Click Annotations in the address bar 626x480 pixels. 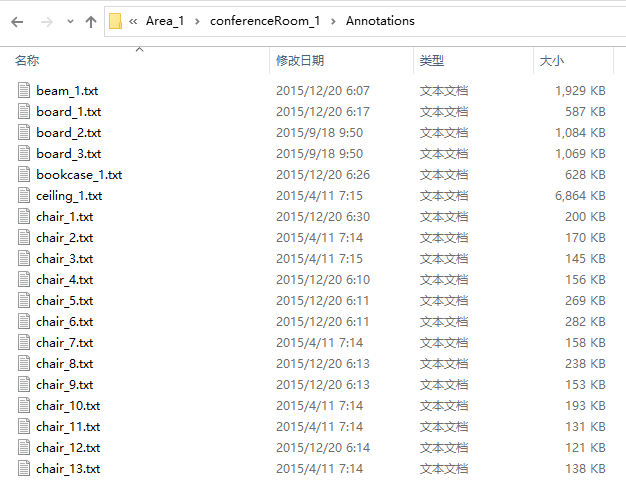tap(380, 21)
